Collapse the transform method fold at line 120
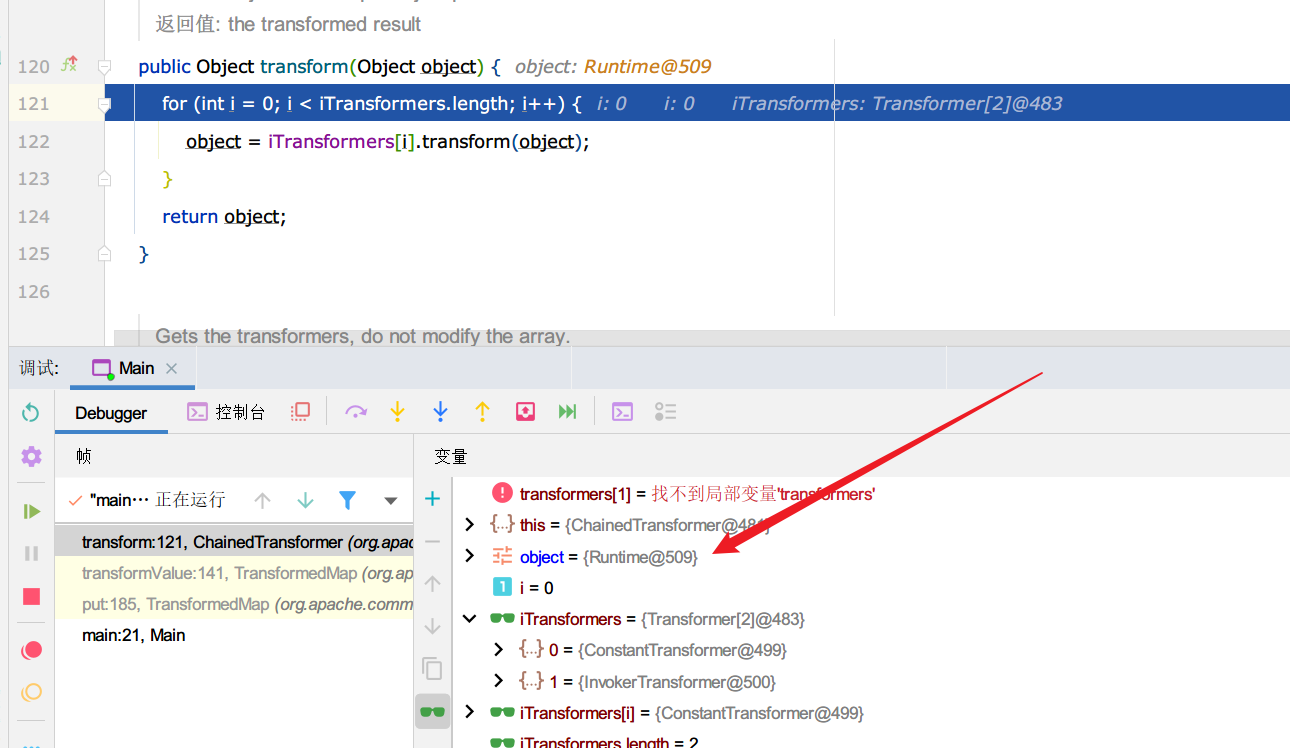1290x748 pixels. 104,66
